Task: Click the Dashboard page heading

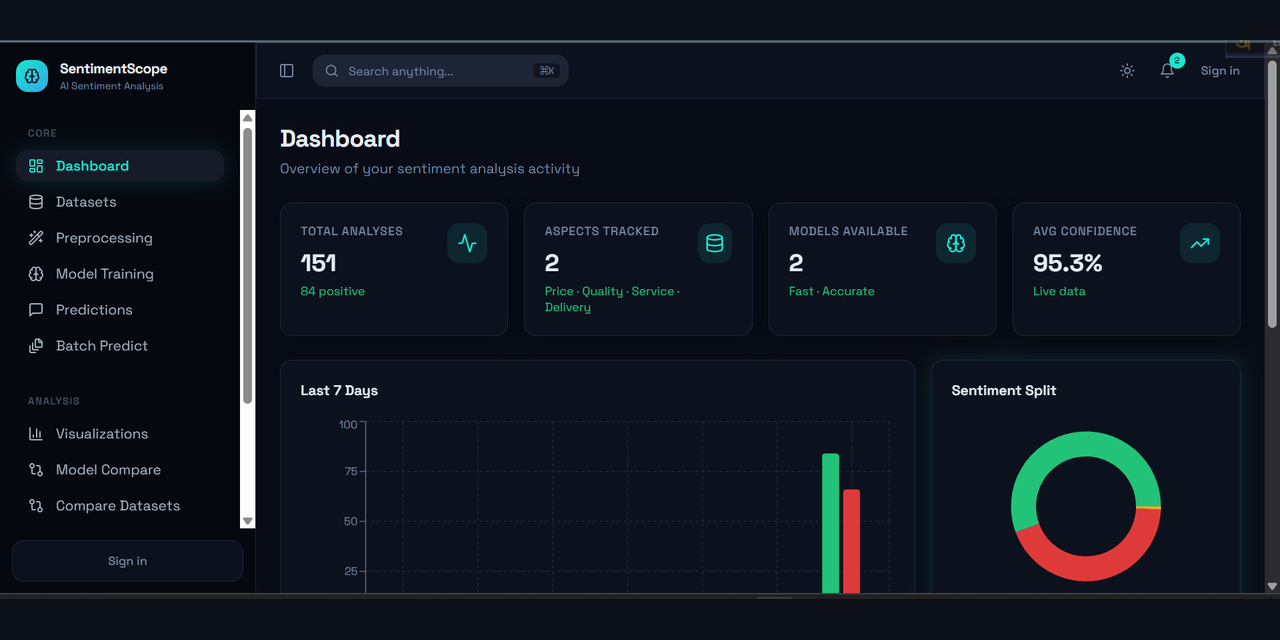Action: click(340, 139)
